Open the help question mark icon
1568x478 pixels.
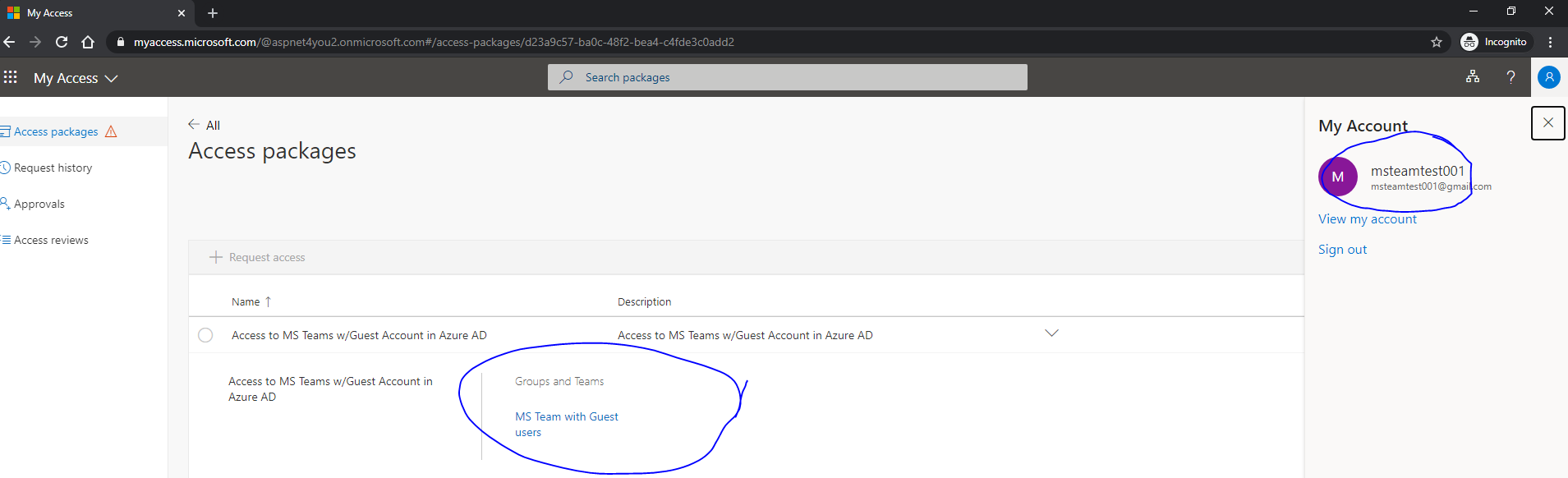tap(1511, 76)
